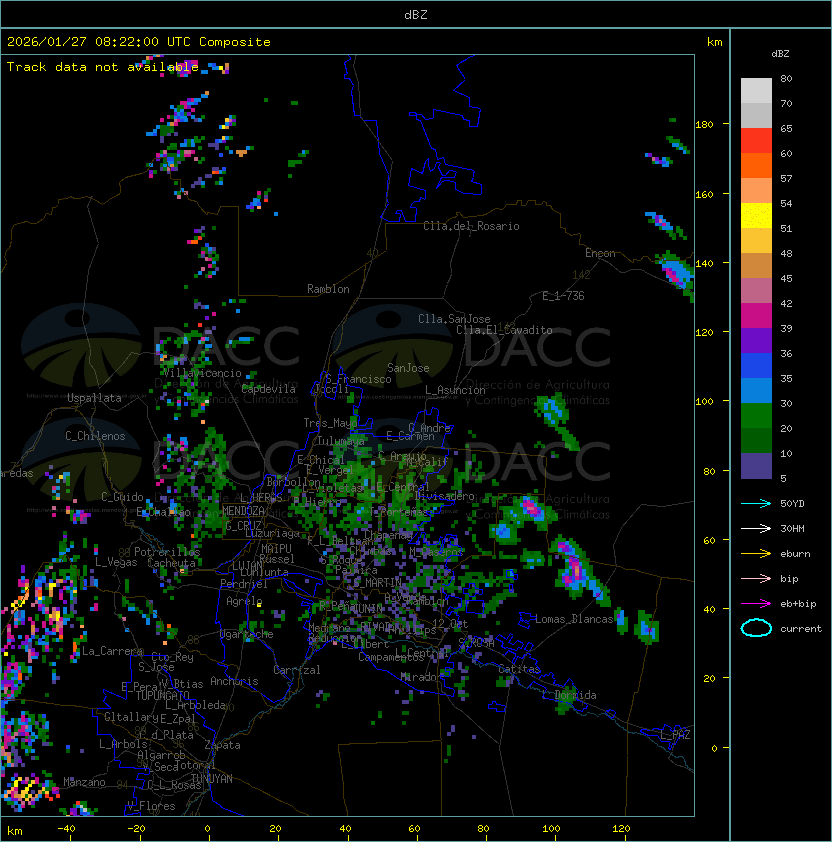Image resolution: width=832 pixels, height=842 pixels.
Task: Click the MENDOZA city label
Action: click(x=243, y=510)
